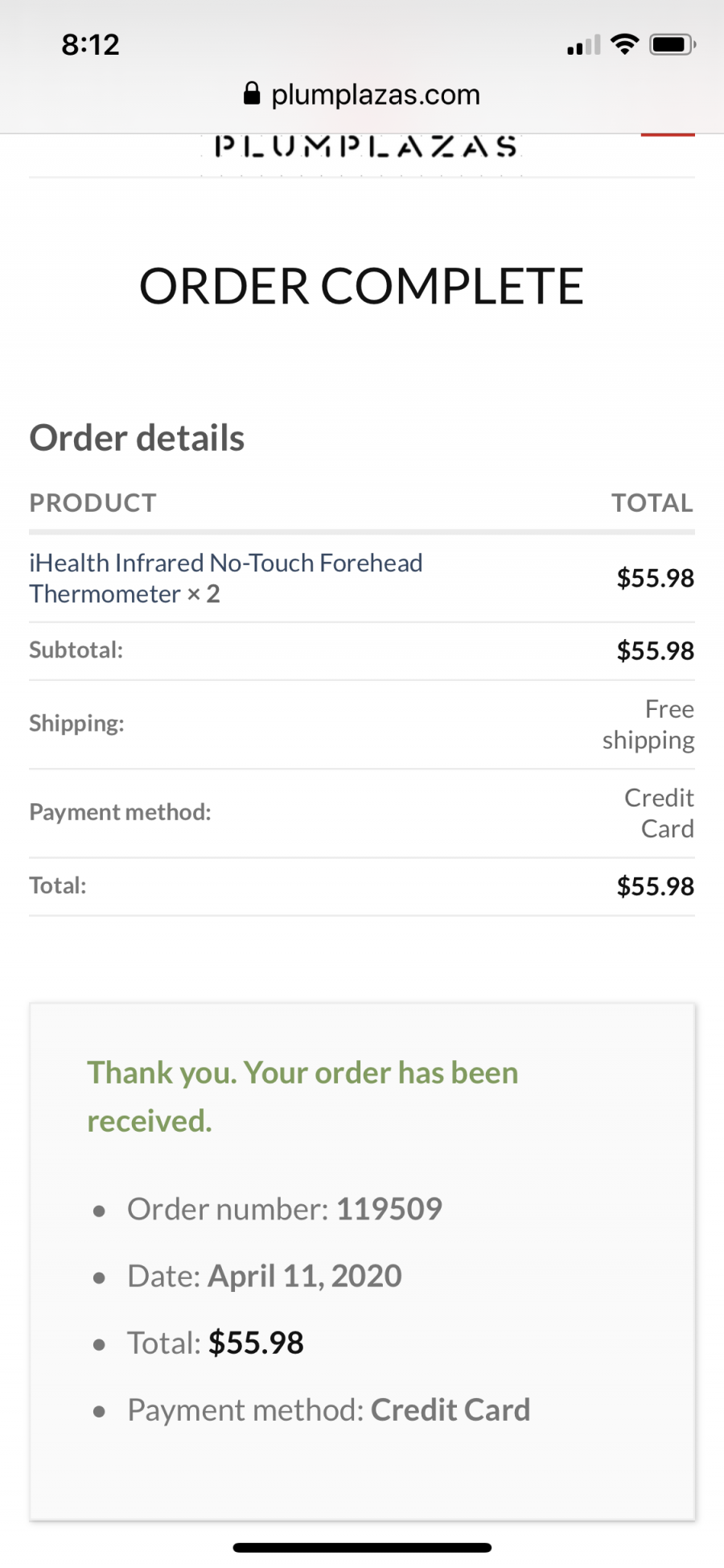724x1568 pixels.
Task: Select order number 119509
Action: click(389, 1208)
